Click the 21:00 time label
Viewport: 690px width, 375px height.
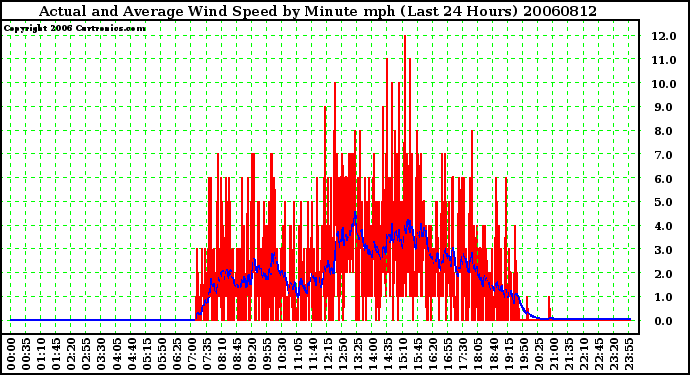tap(554, 355)
